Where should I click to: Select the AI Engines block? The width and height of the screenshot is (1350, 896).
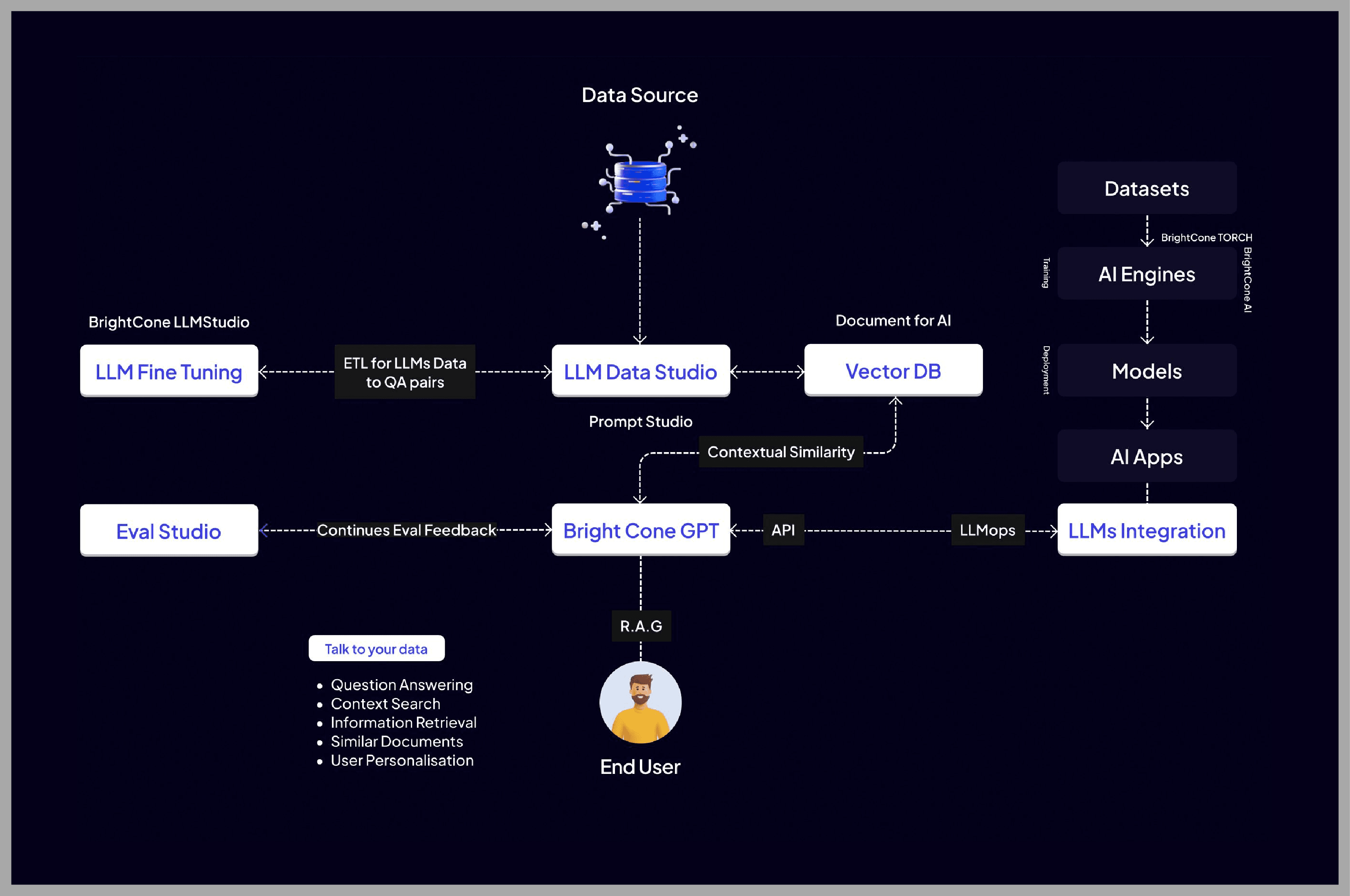(x=1147, y=274)
